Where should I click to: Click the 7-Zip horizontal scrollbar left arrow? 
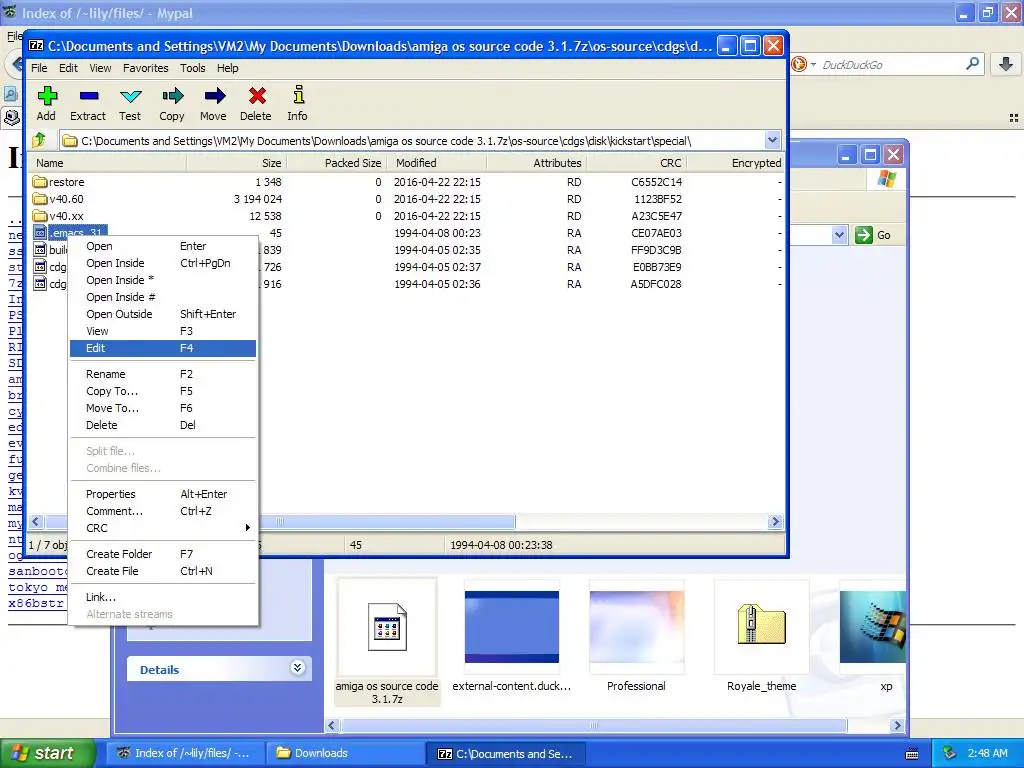click(36, 521)
